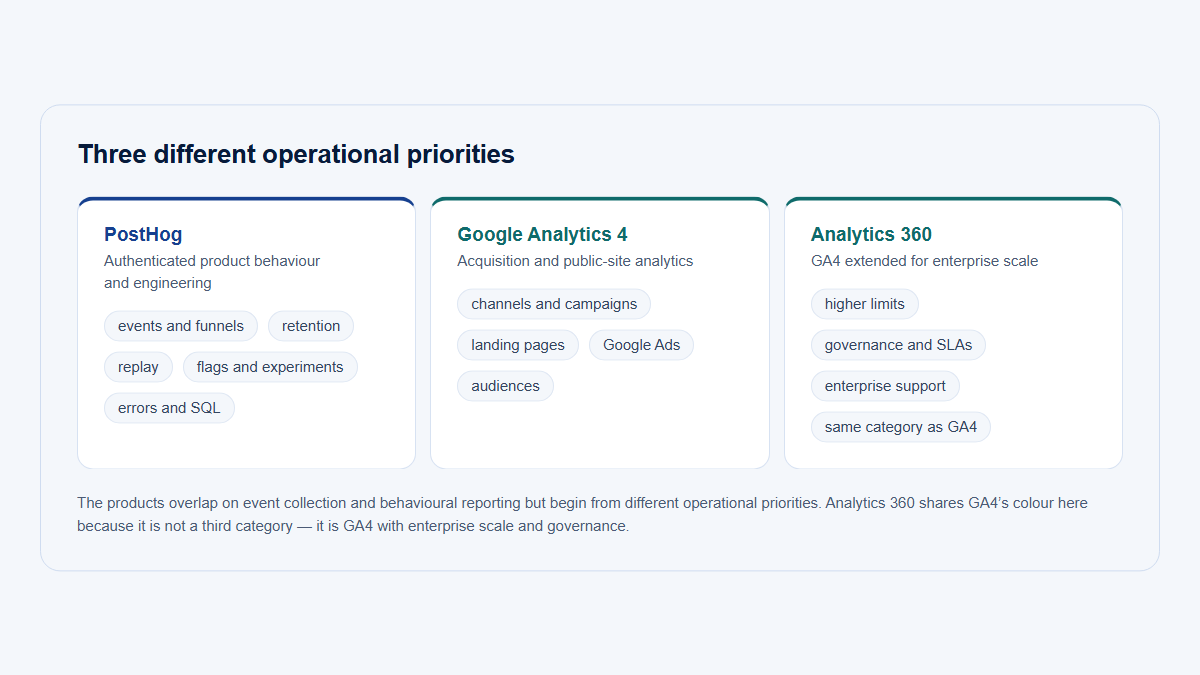This screenshot has width=1200, height=675.
Task: Click the PostHog card heading
Action: point(143,235)
